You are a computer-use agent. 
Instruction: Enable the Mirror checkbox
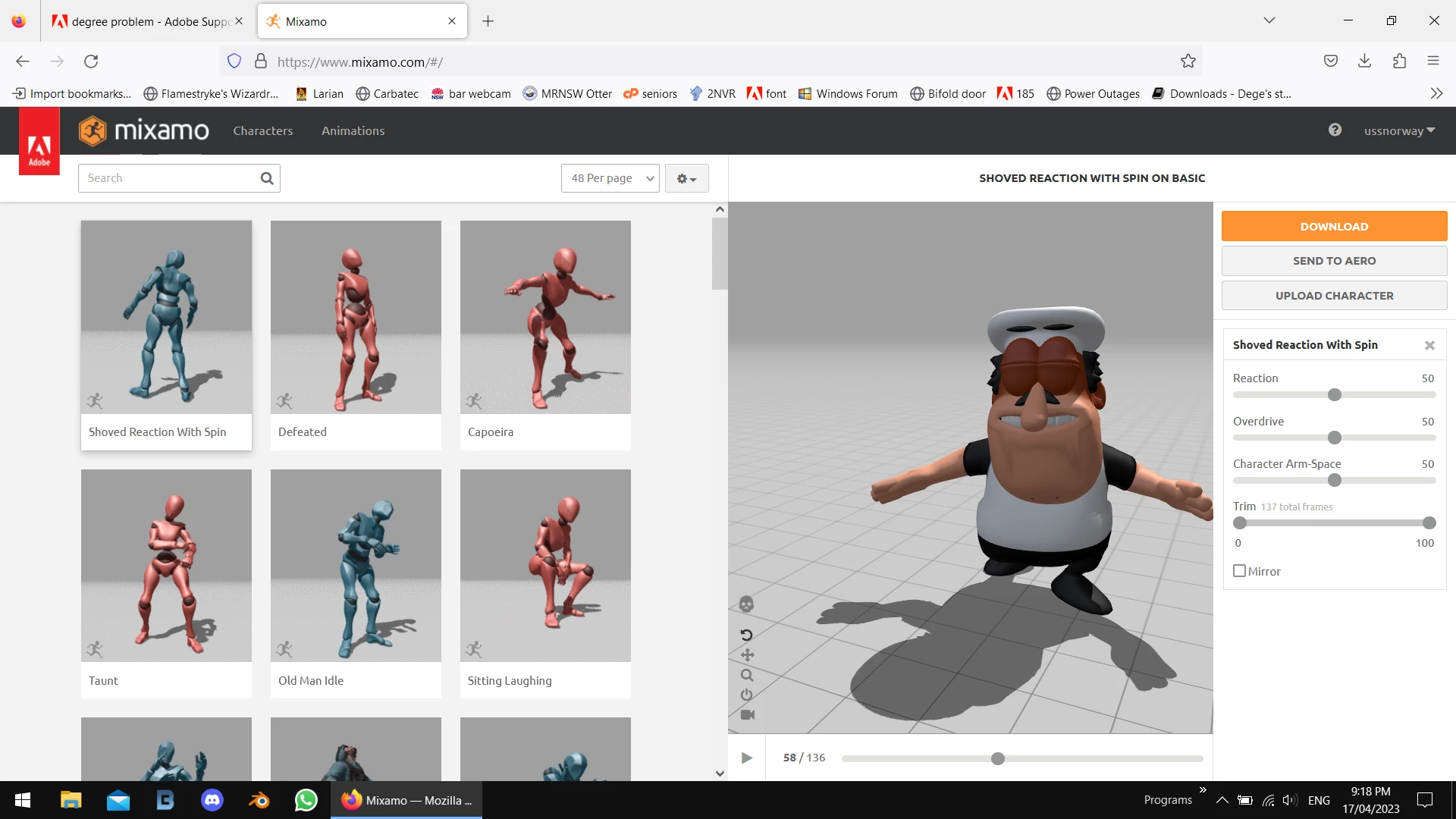(x=1240, y=571)
